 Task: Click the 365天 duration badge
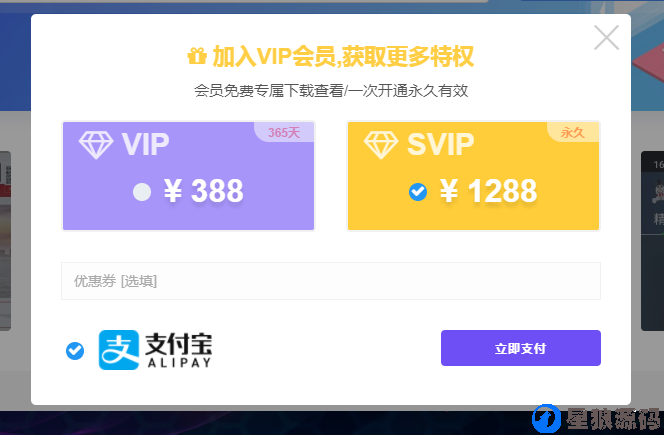284,133
